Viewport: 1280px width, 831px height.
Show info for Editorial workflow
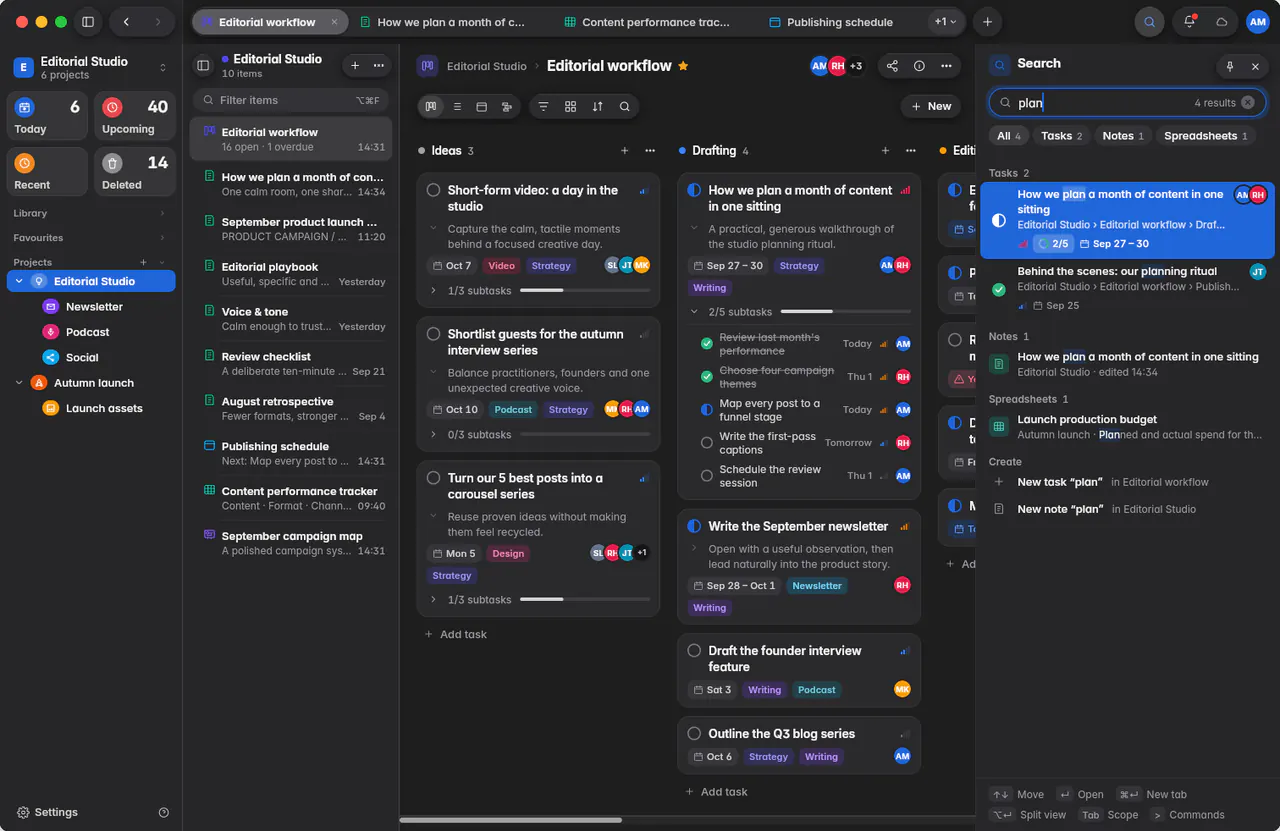[x=919, y=66]
